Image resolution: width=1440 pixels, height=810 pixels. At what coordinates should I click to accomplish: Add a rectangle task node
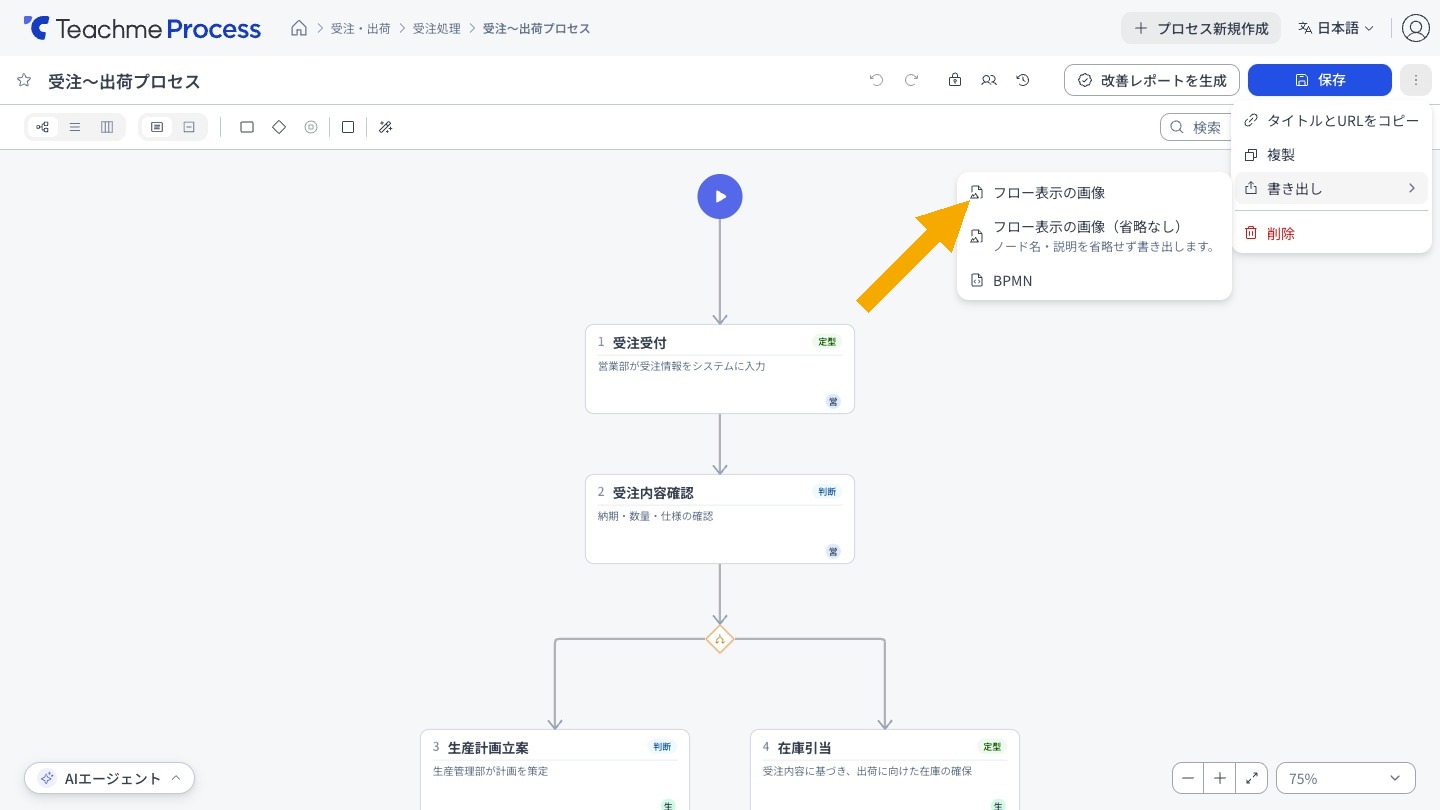247,127
